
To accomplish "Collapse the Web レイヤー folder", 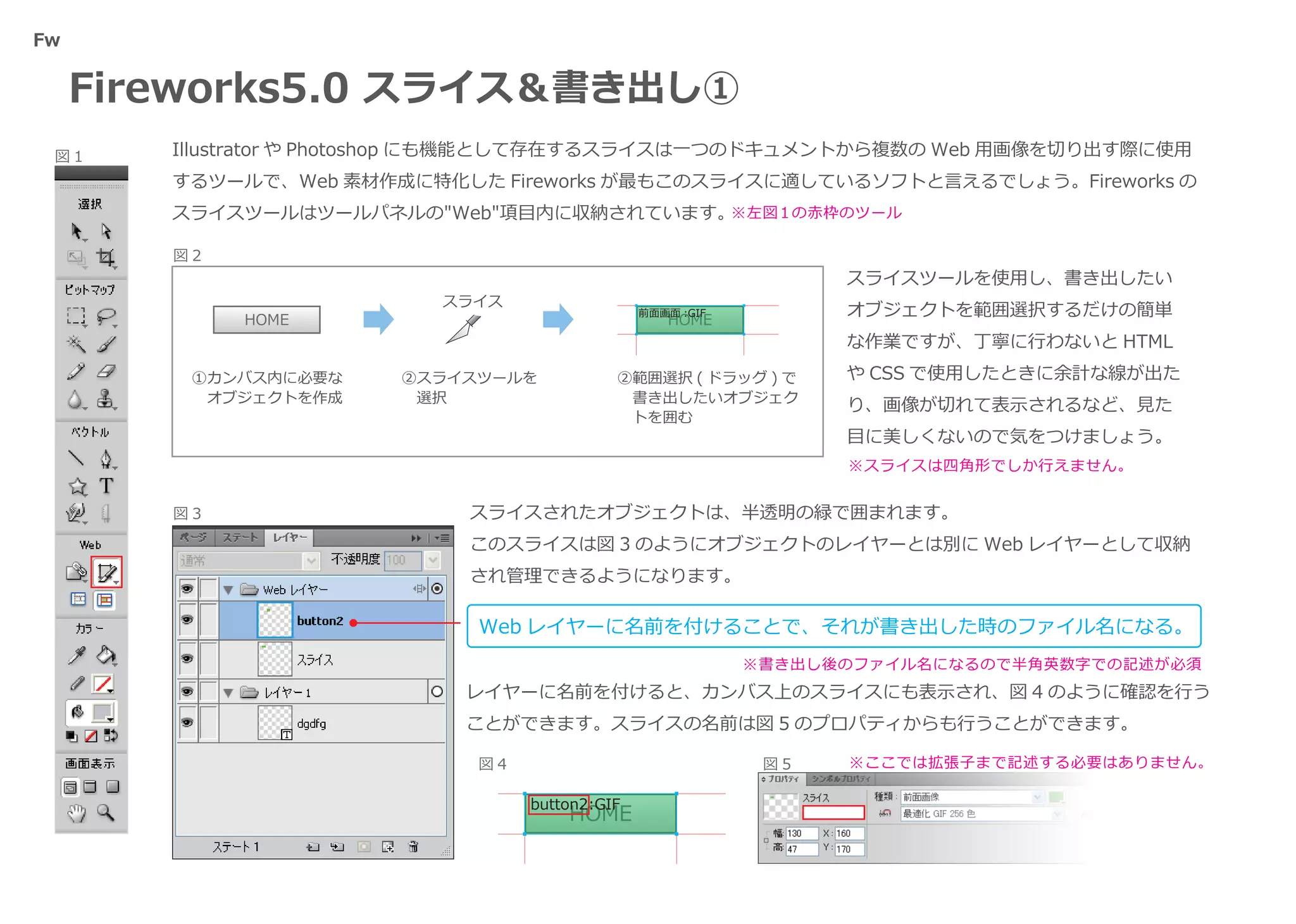I will tap(228, 590).
